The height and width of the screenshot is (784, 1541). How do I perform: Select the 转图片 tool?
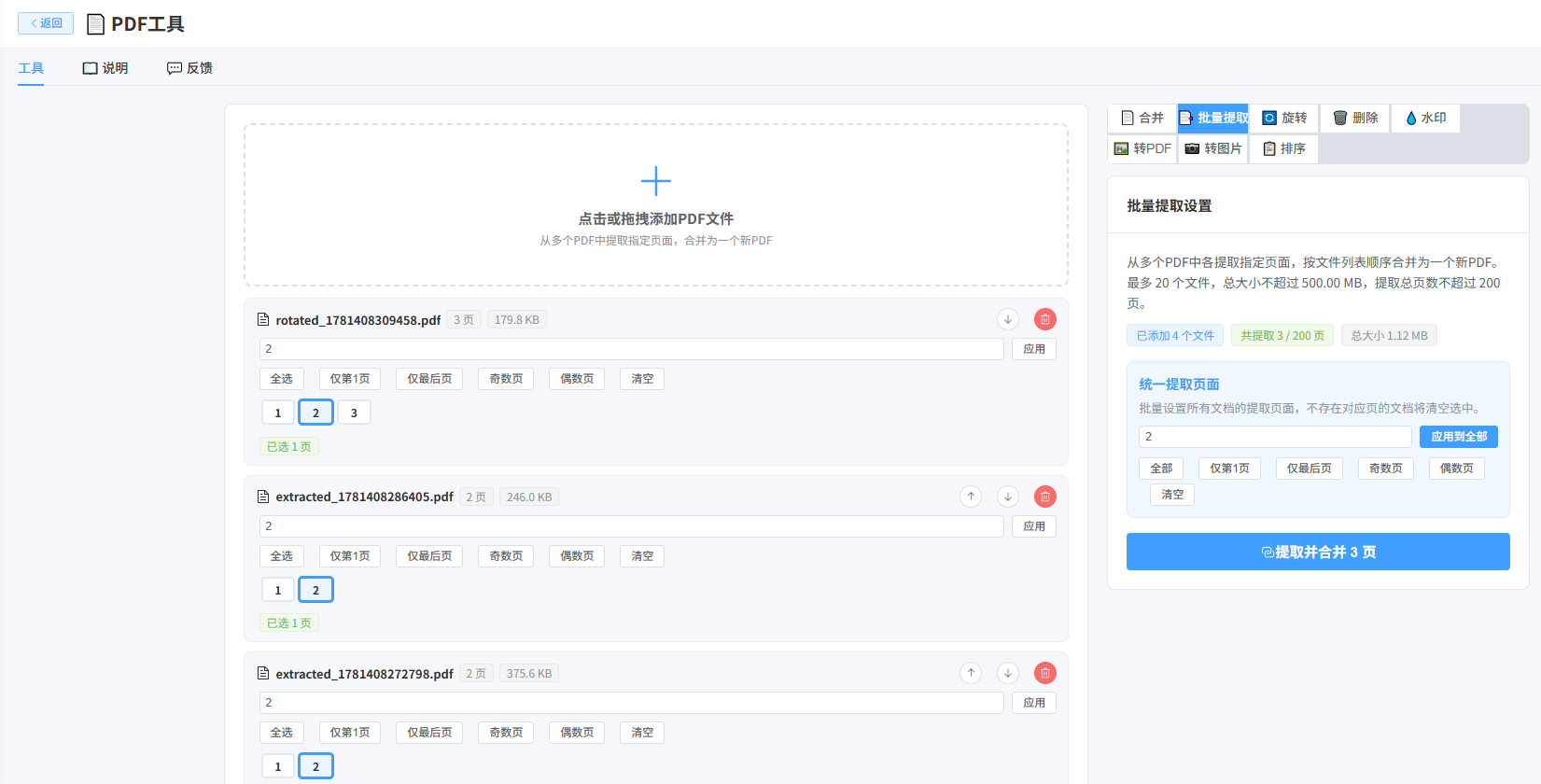1213,148
